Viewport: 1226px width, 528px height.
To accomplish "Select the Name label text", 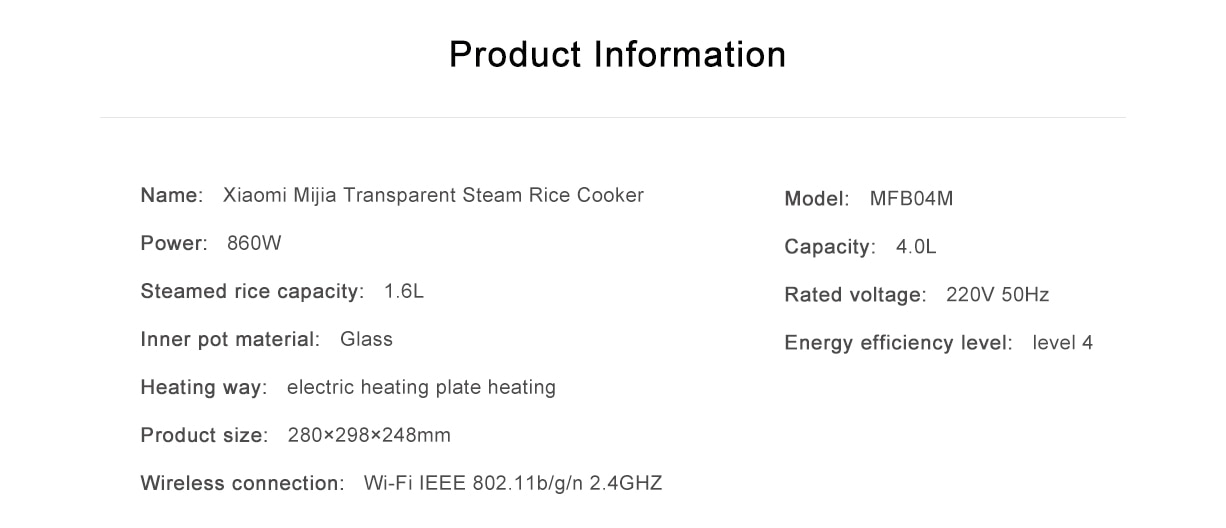I will 172,195.
